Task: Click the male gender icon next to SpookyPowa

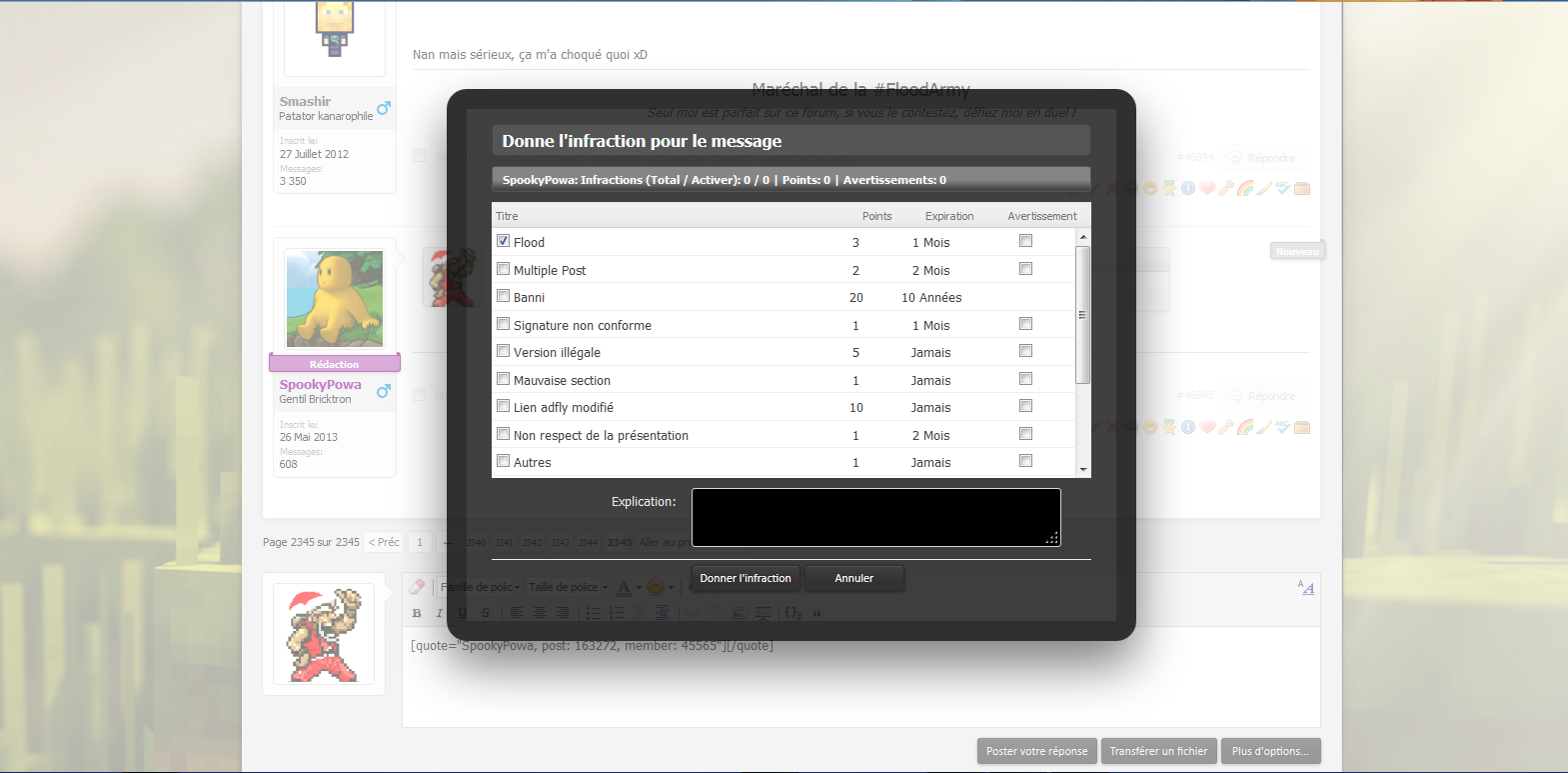Action: click(x=384, y=391)
